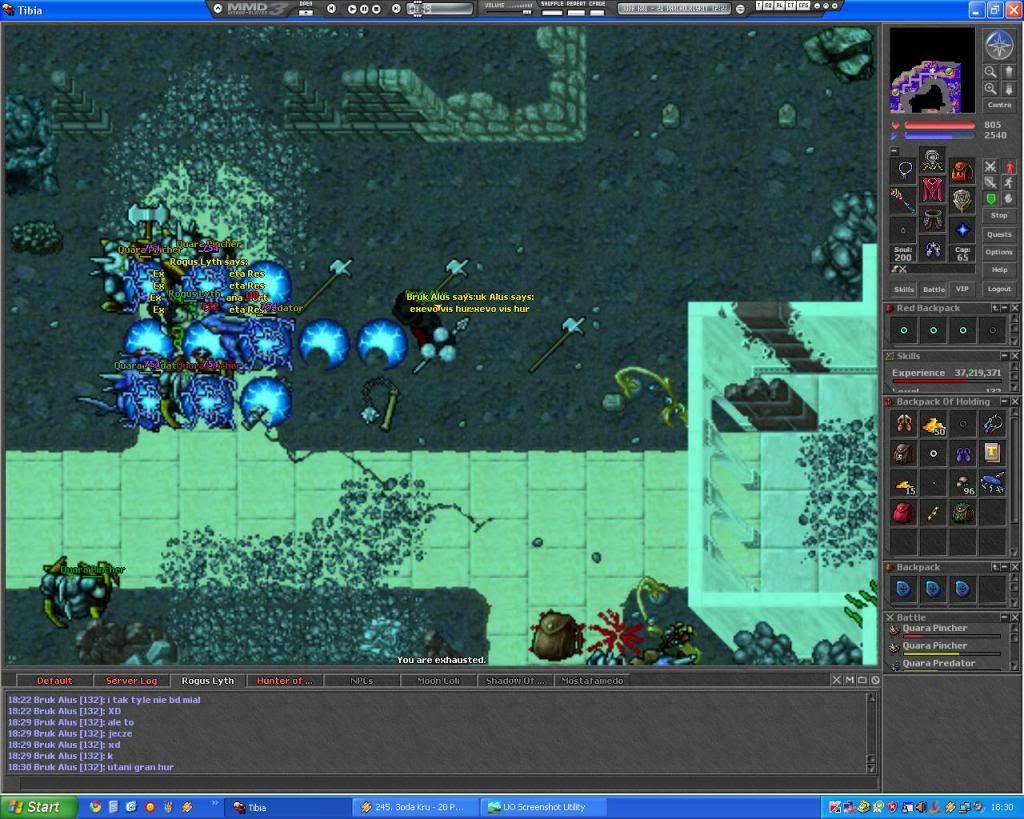Viewport: 1024px width, 819px height.
Task: Enable defensive fight mode green shield
Action: click(991, 198)
